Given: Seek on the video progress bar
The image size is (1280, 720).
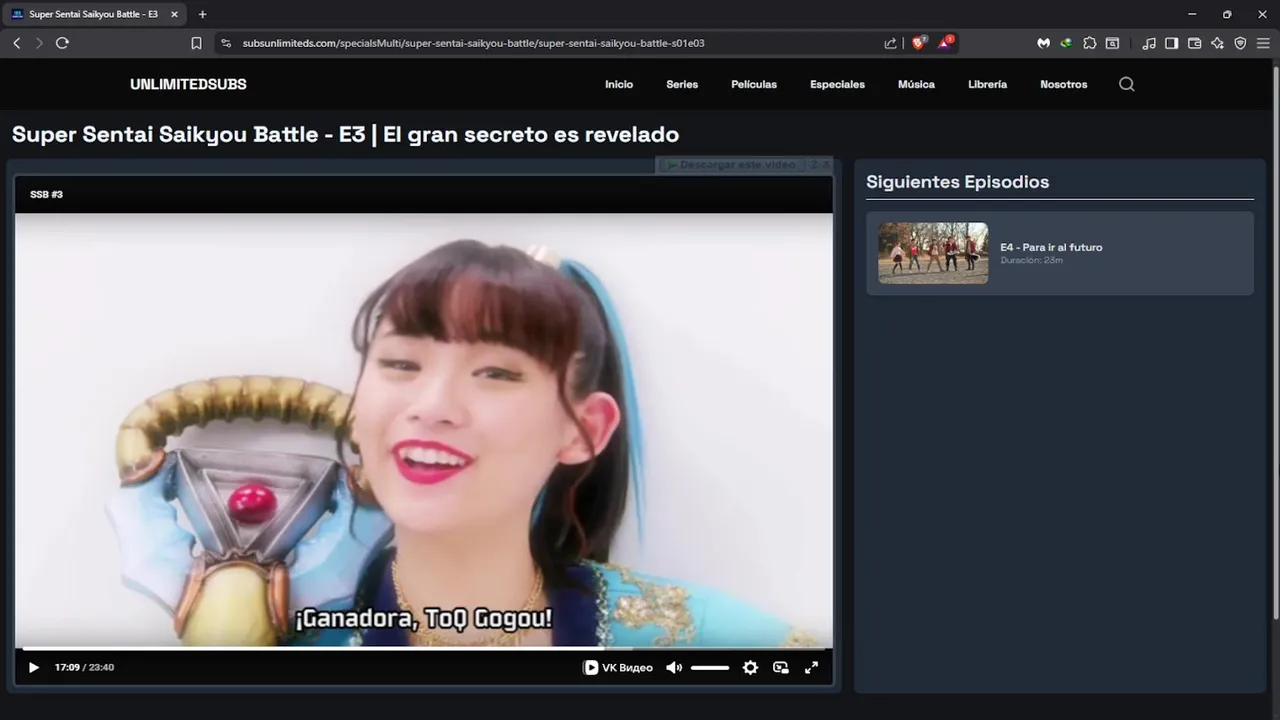Looking at the screenshot, I should 424,648.
